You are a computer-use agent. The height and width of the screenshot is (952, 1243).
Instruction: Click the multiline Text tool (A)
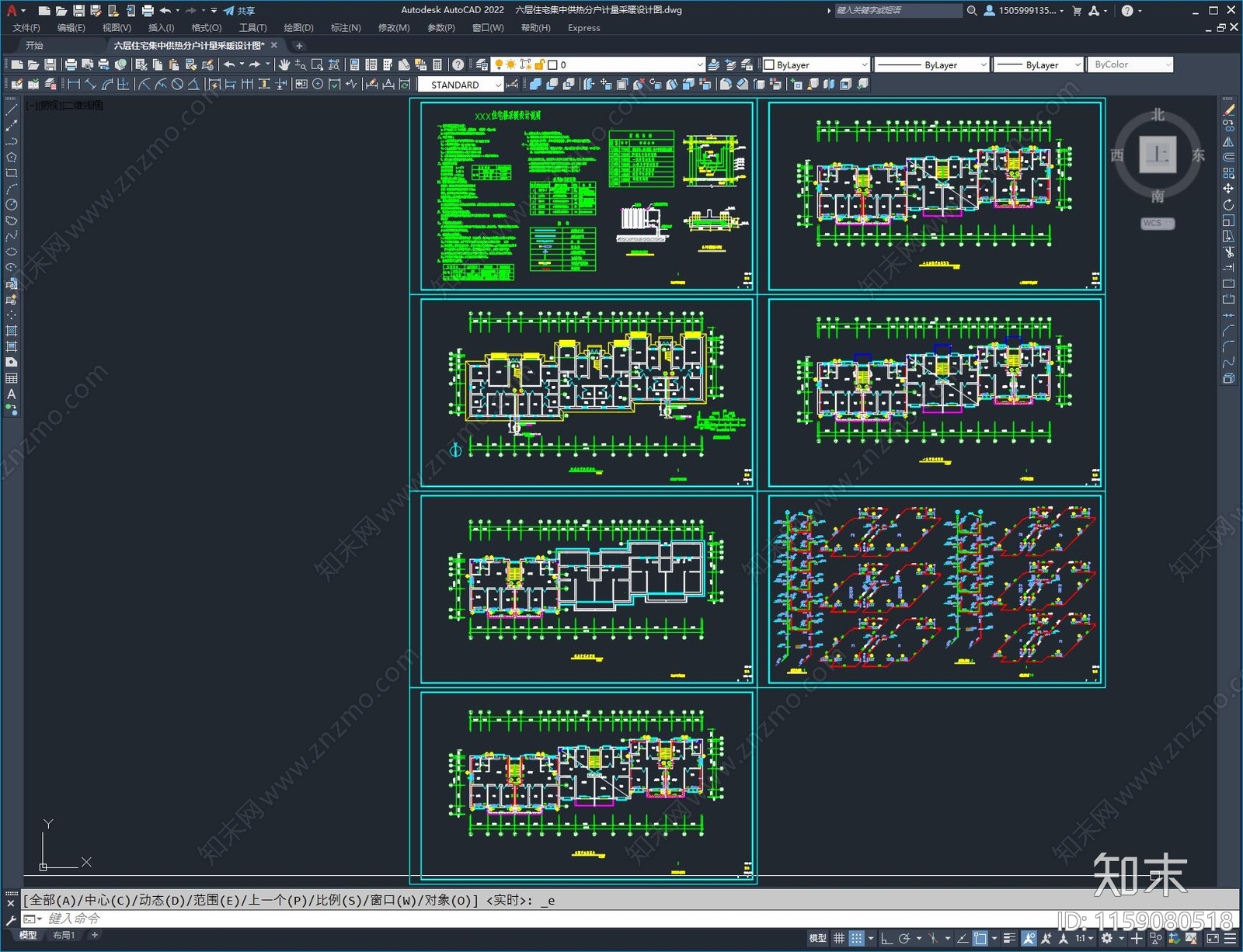point(12,394)
